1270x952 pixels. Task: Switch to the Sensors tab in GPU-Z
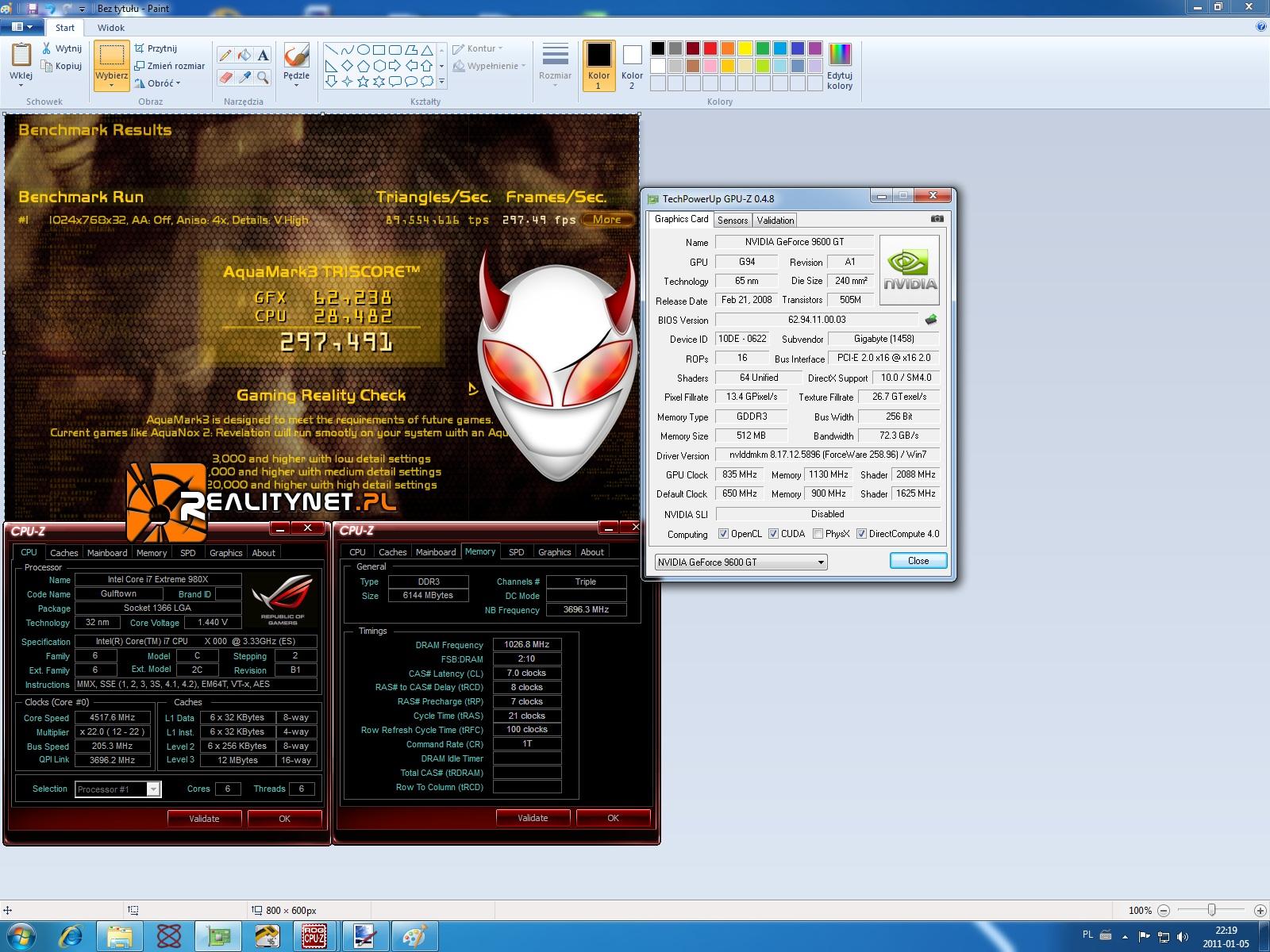pyautogui.click(x=733, y=221)
